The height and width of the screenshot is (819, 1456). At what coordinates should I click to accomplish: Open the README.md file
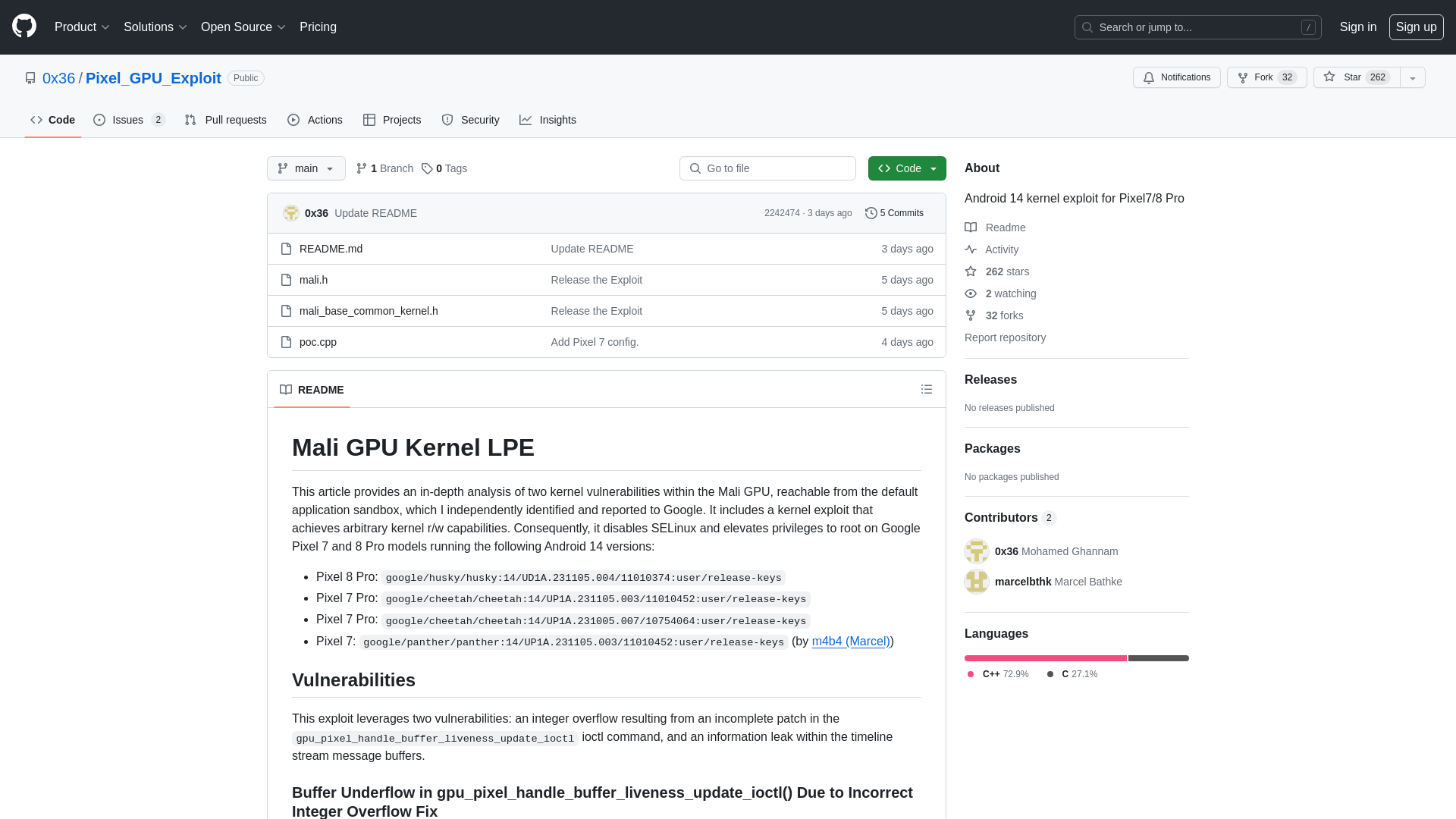(x=331, y=249)
